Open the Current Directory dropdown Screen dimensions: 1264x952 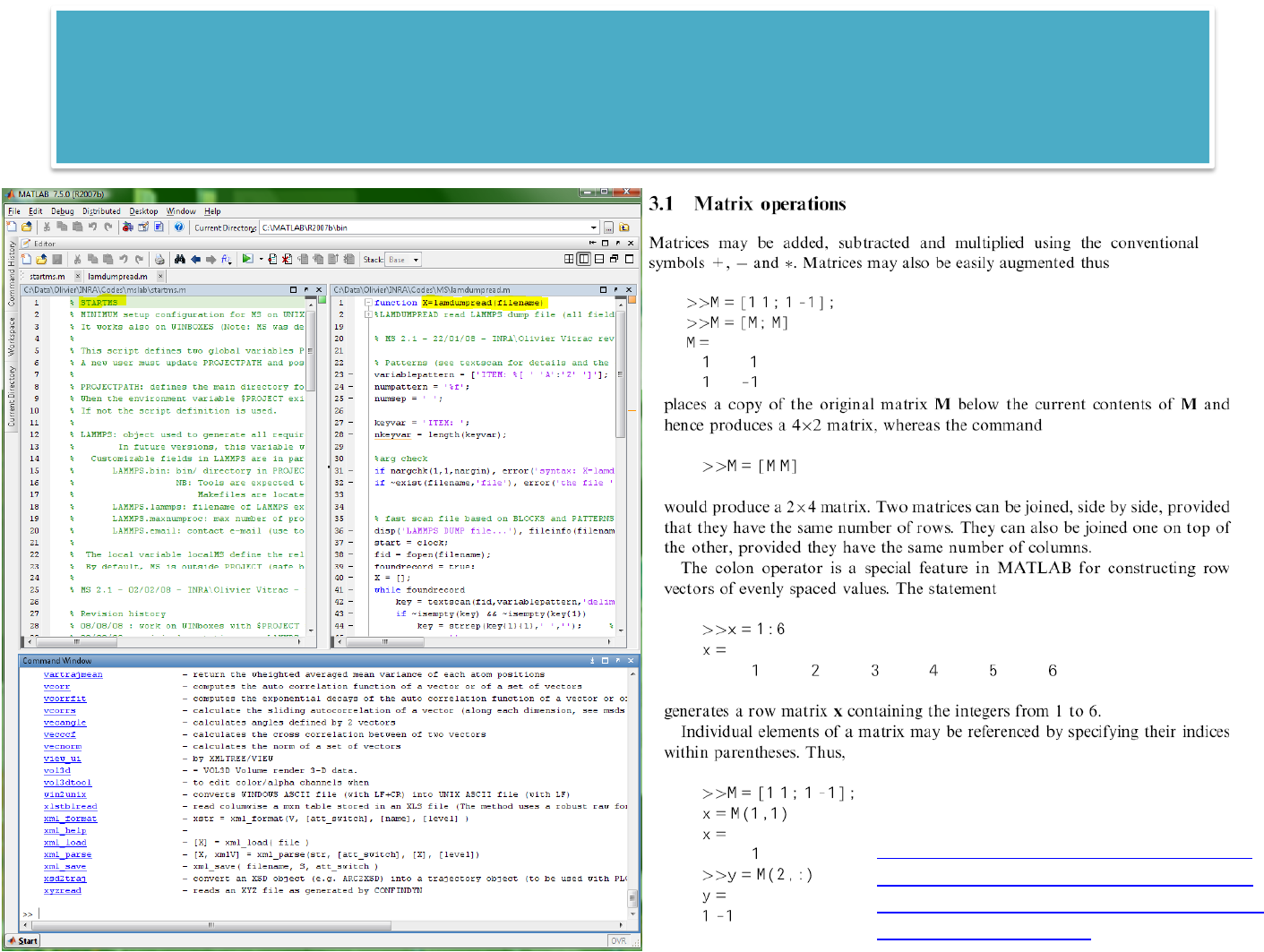(x=593, y=227)
